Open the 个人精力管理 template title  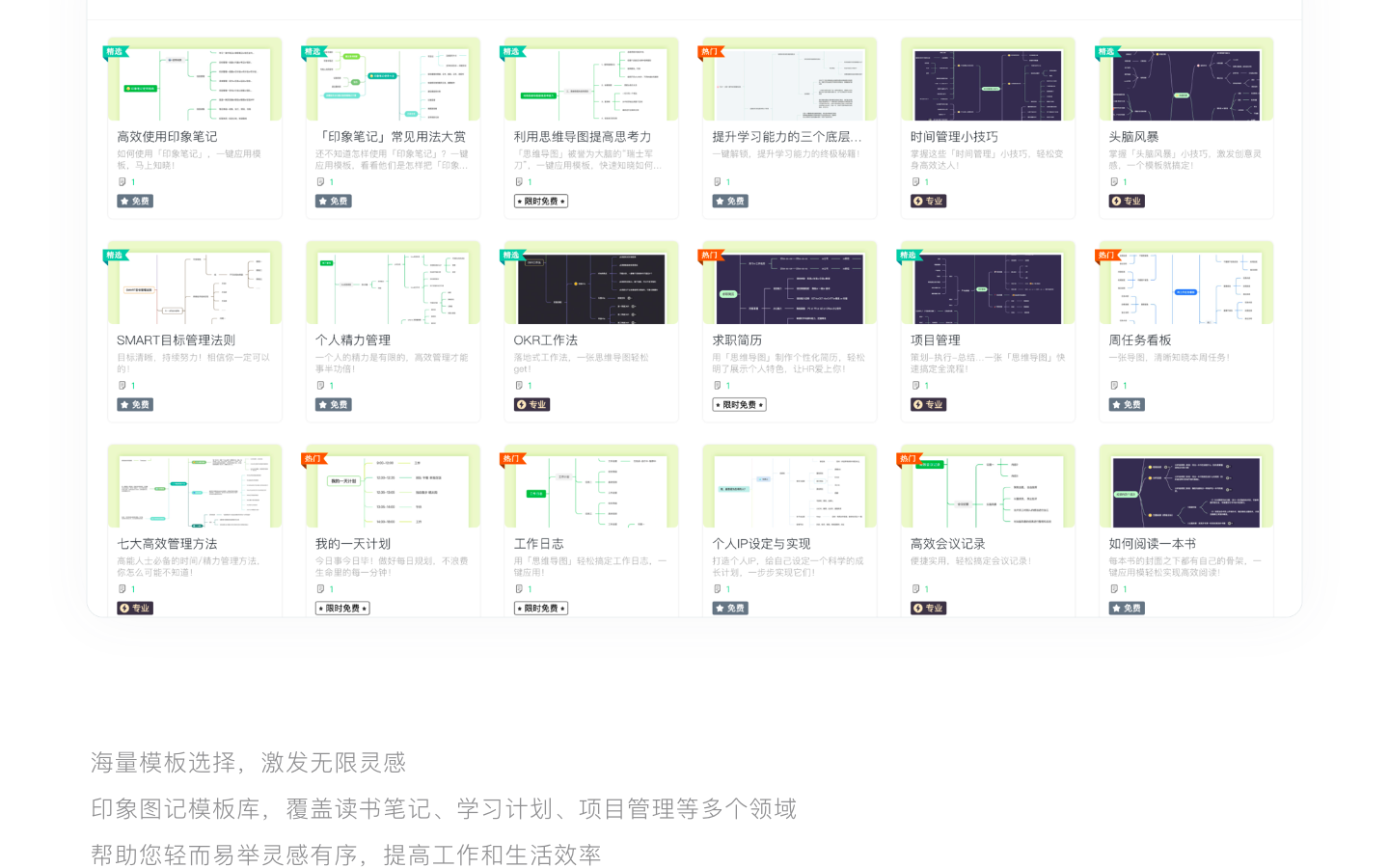click(353, 339)
